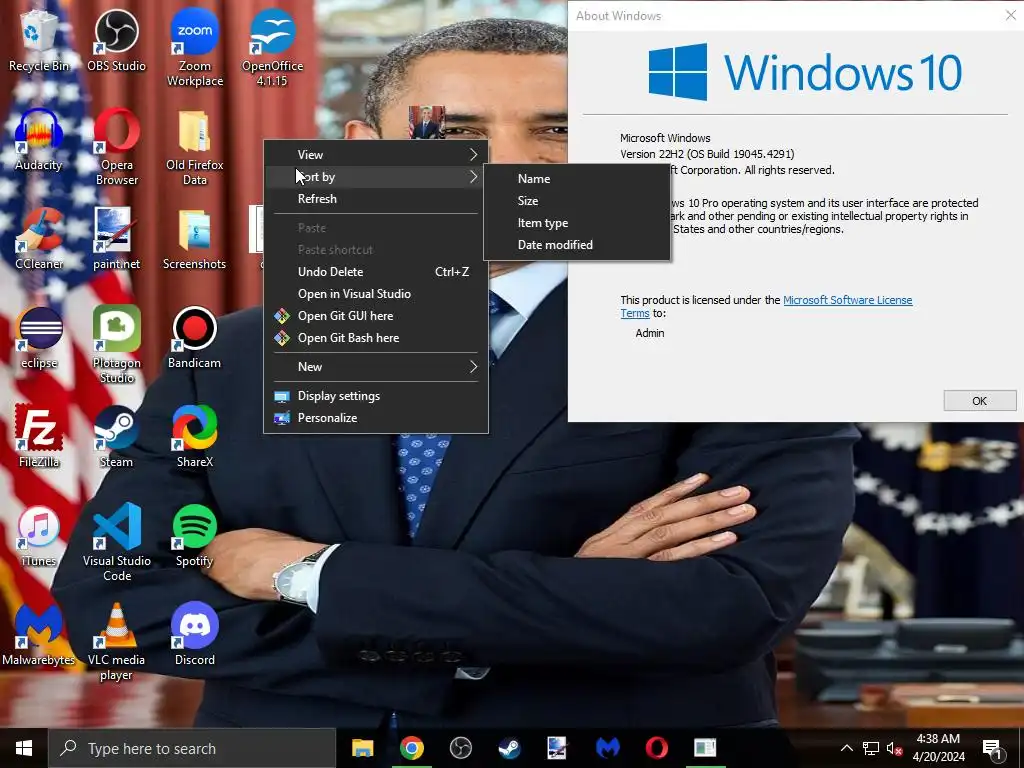Viewport: 1024px width, 768px height.
Task: Open Opera from the taskbar
Action: click(656, 748)
